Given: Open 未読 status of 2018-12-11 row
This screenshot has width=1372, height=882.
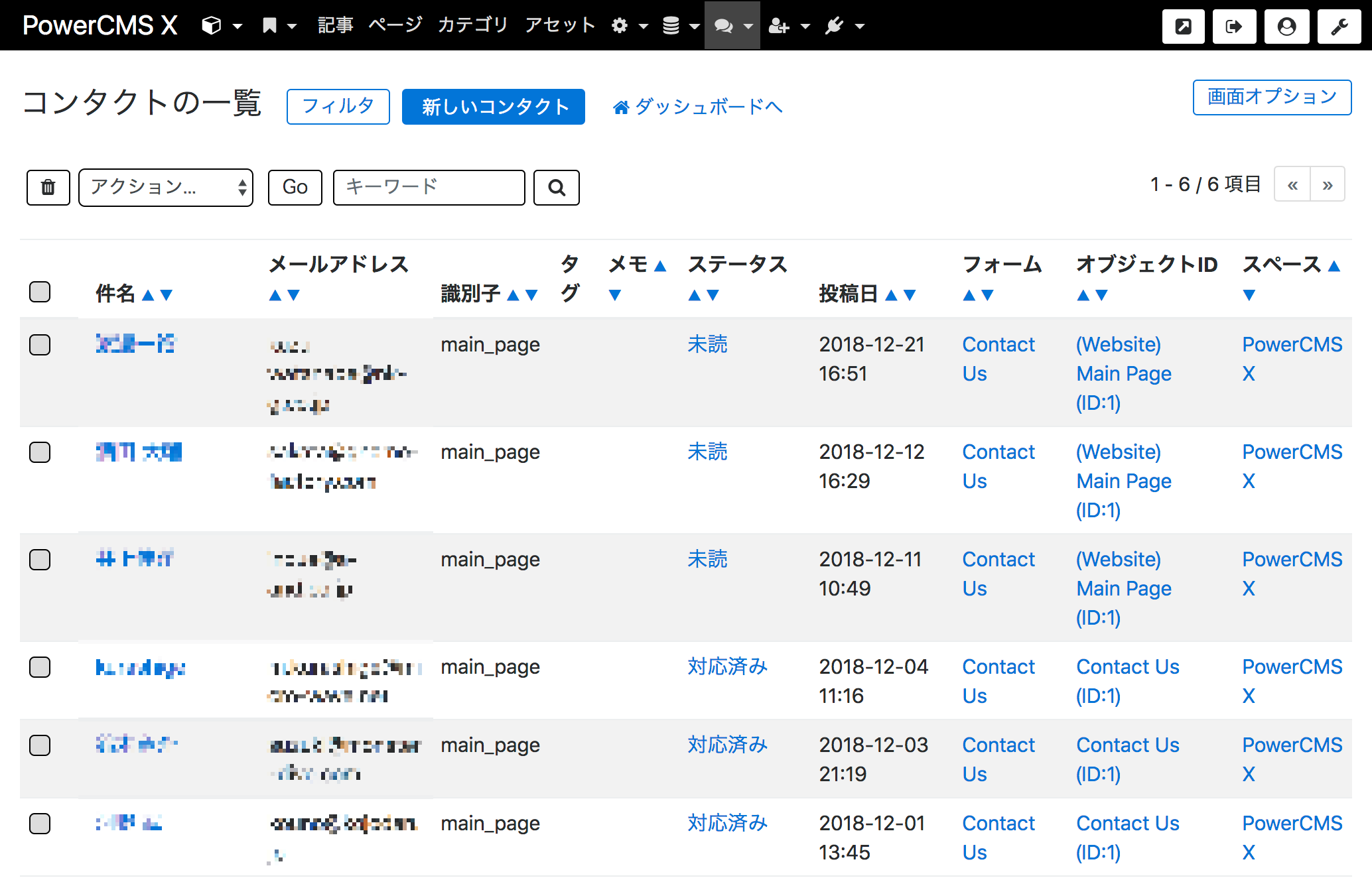Looking at the screenshot, I should (x=707, y=559).
